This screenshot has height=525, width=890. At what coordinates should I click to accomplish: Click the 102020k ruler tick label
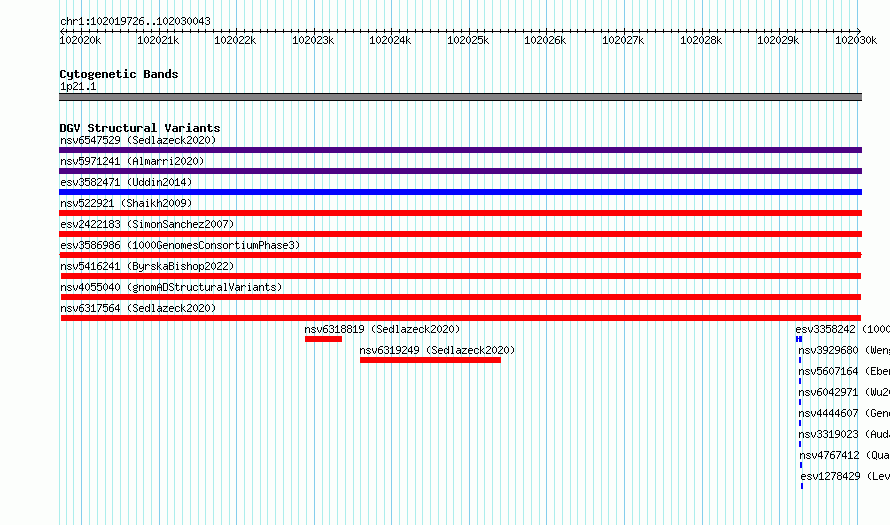coord(80,40)
